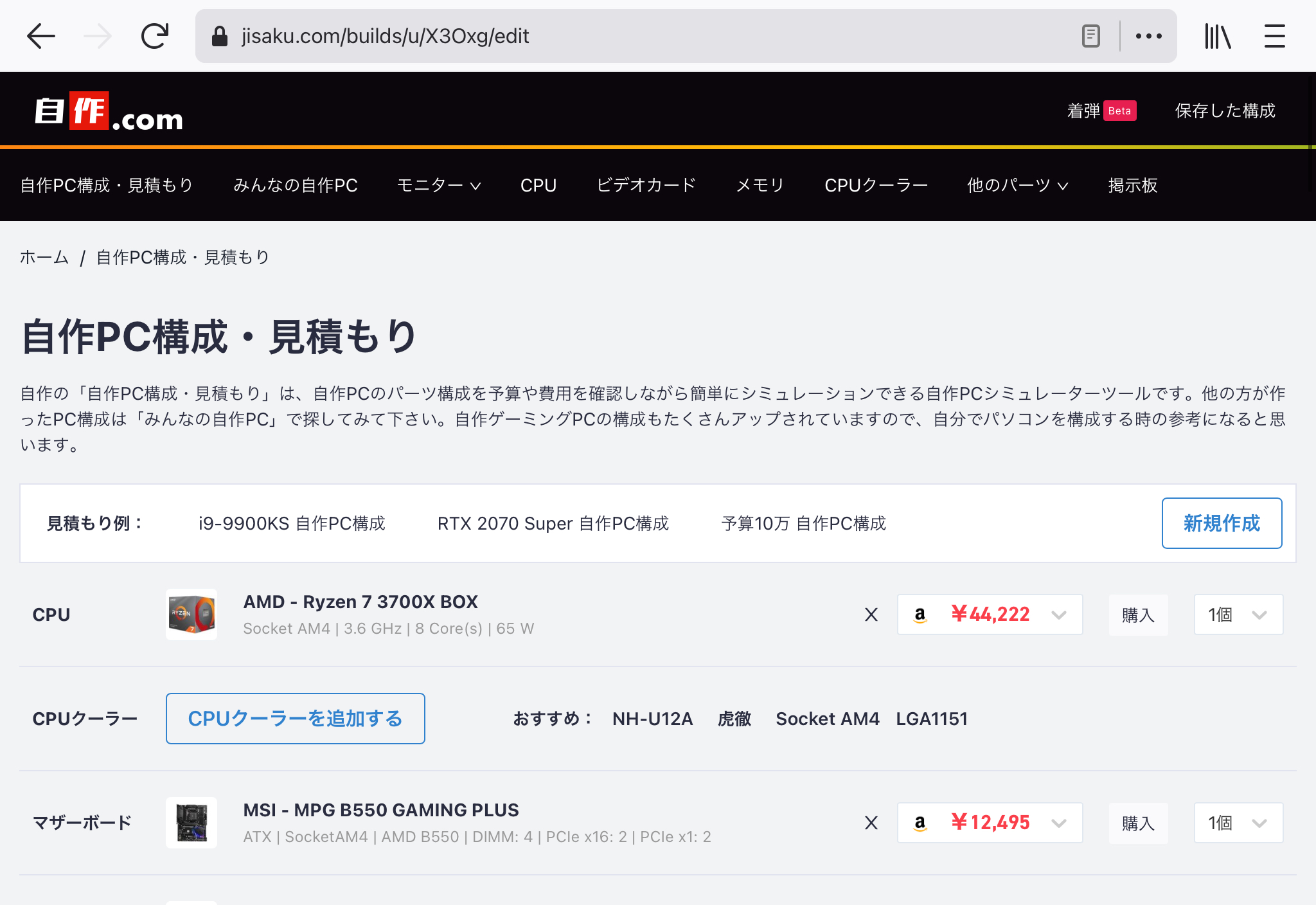Click the 自作.com site logo
1316x905 pixels.
(x=109, y=111)
